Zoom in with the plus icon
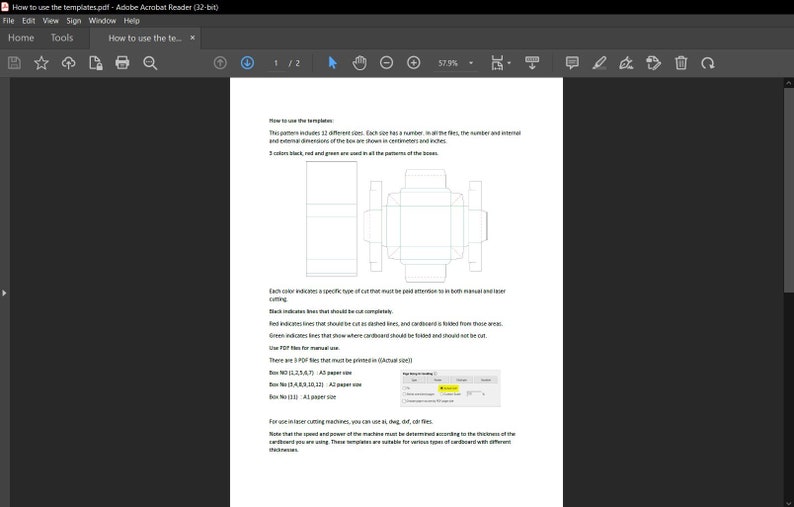 pyautogui.click(x=414, y=63)
